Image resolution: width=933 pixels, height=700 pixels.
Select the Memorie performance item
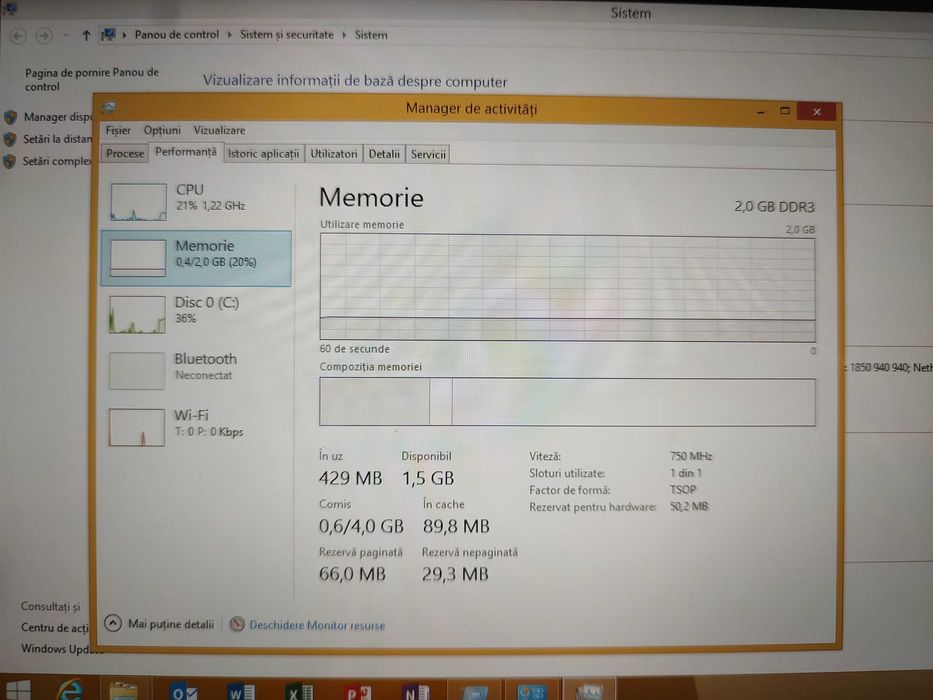pyautogui.click(x=196, y=258)
